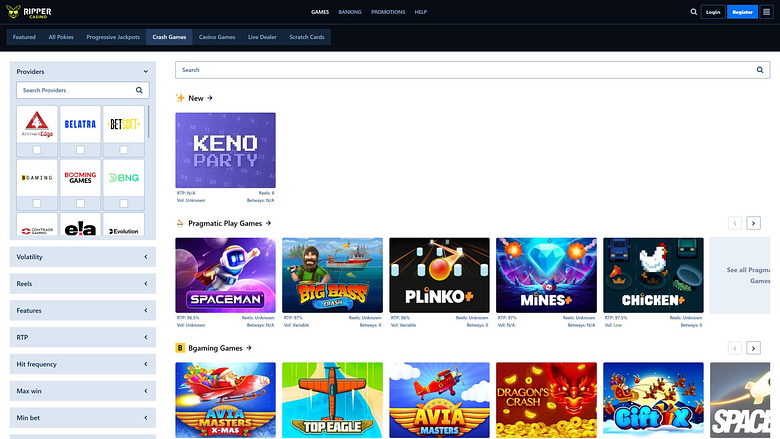
Task: Click the Arrow's Edge provider logo
Action: 37,124
